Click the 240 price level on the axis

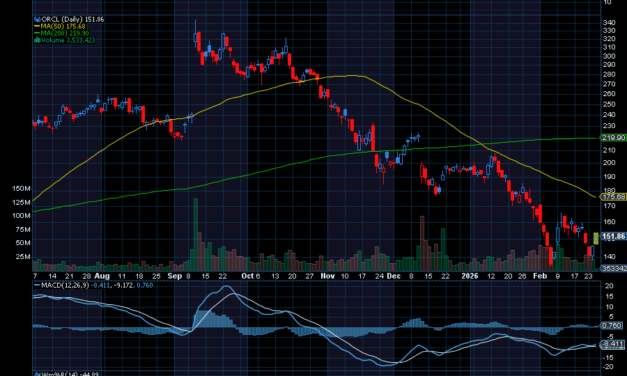(609, 115)
